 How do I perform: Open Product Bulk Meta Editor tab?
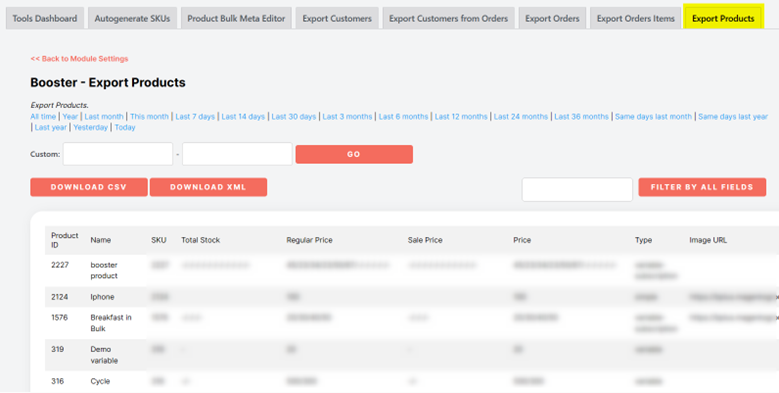(x=236, y=18)
